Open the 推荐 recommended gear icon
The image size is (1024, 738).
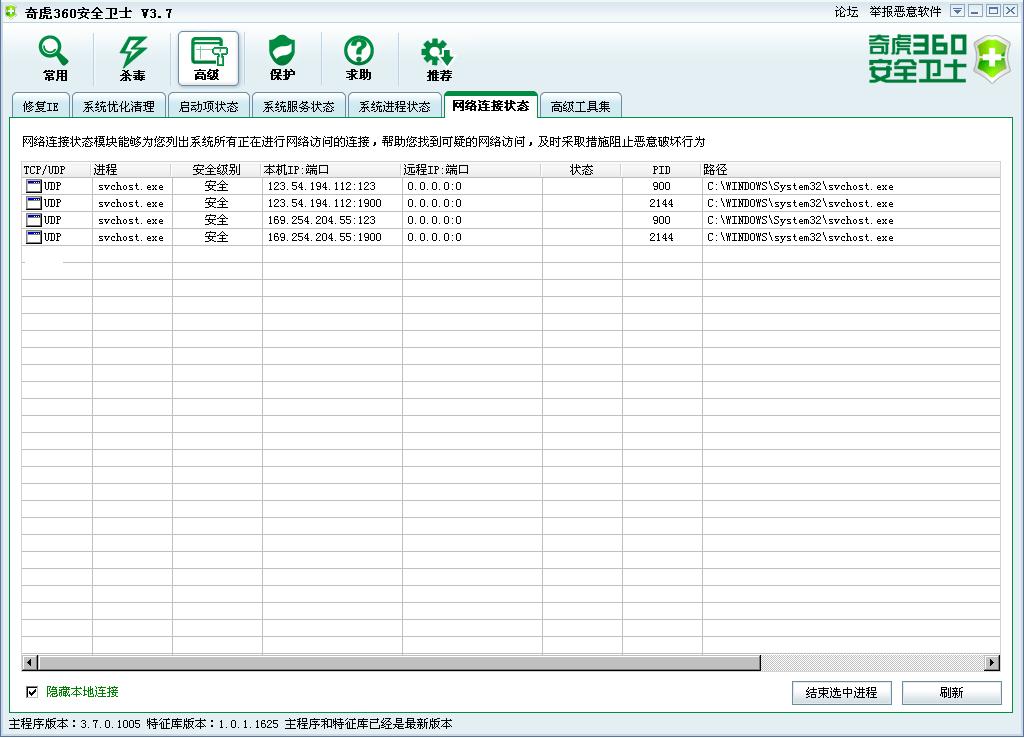point(438,58)
